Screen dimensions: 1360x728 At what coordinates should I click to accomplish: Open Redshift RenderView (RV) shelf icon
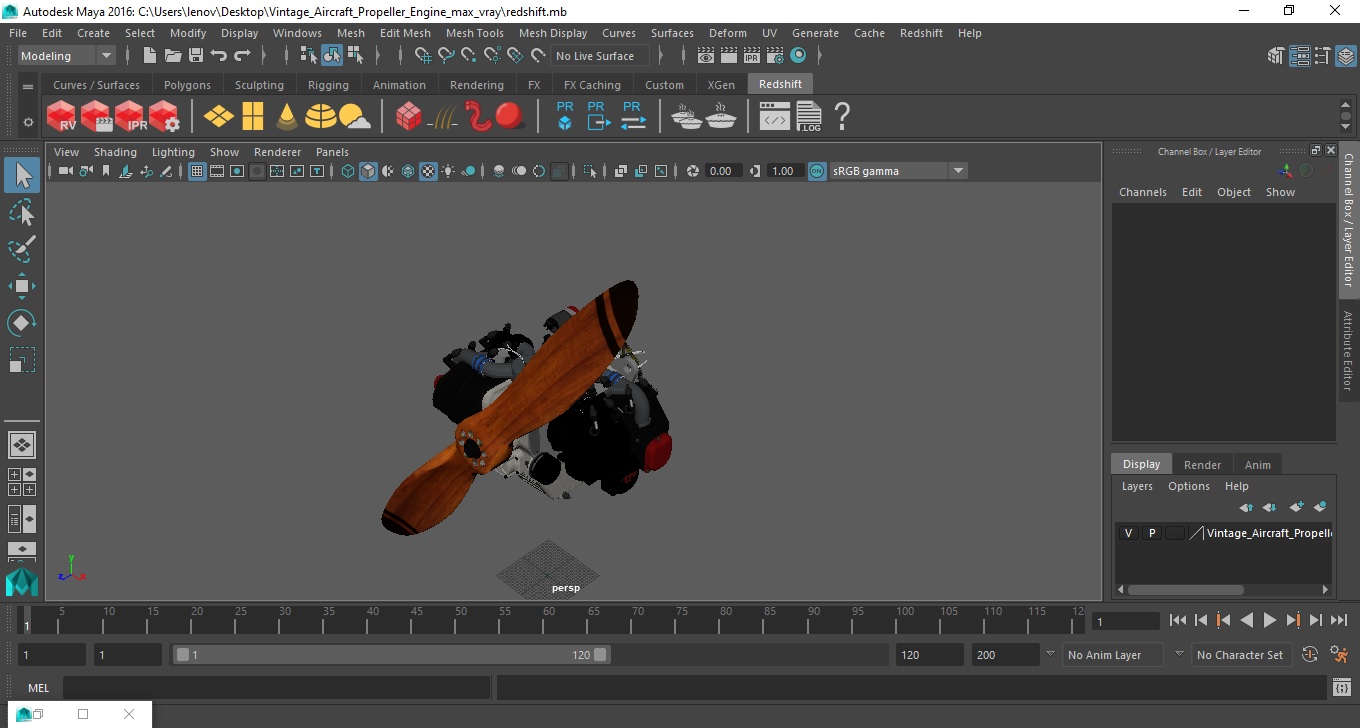point(61,117)
